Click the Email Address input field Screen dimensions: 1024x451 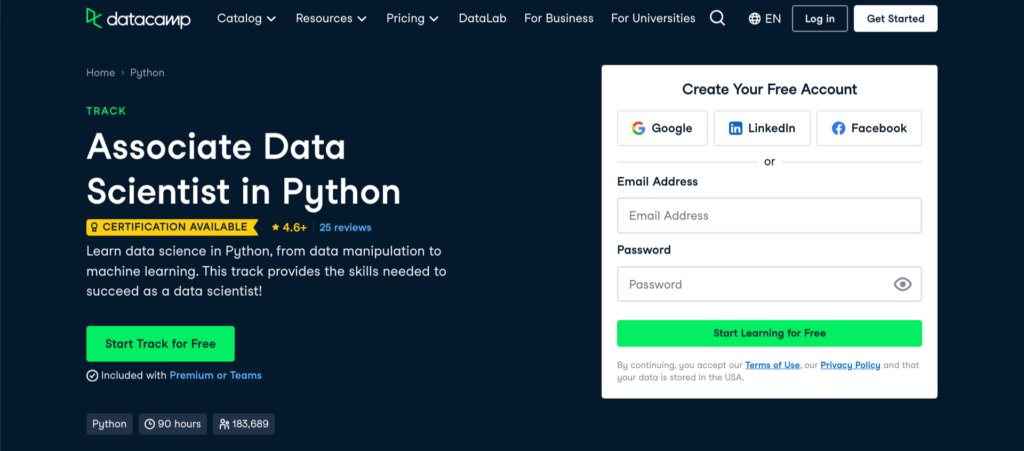coord(768,215)
